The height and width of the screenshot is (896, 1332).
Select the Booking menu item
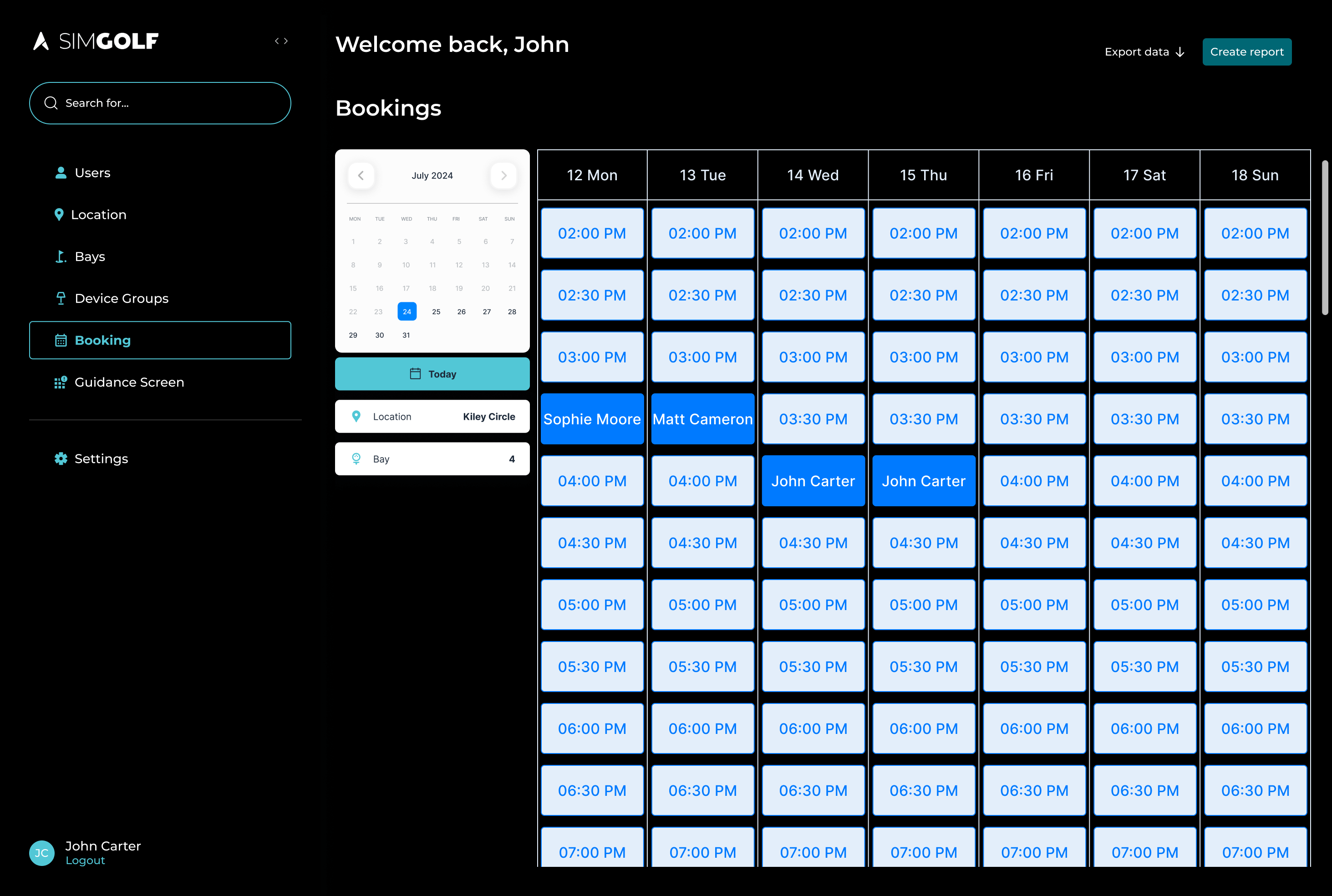160,341
